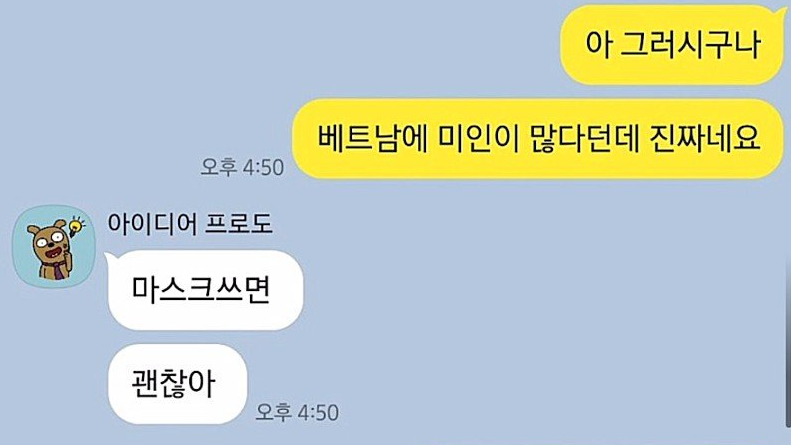
Task: Tap the yellow bubble 아 그러시구나
Action: click(672, 45)
